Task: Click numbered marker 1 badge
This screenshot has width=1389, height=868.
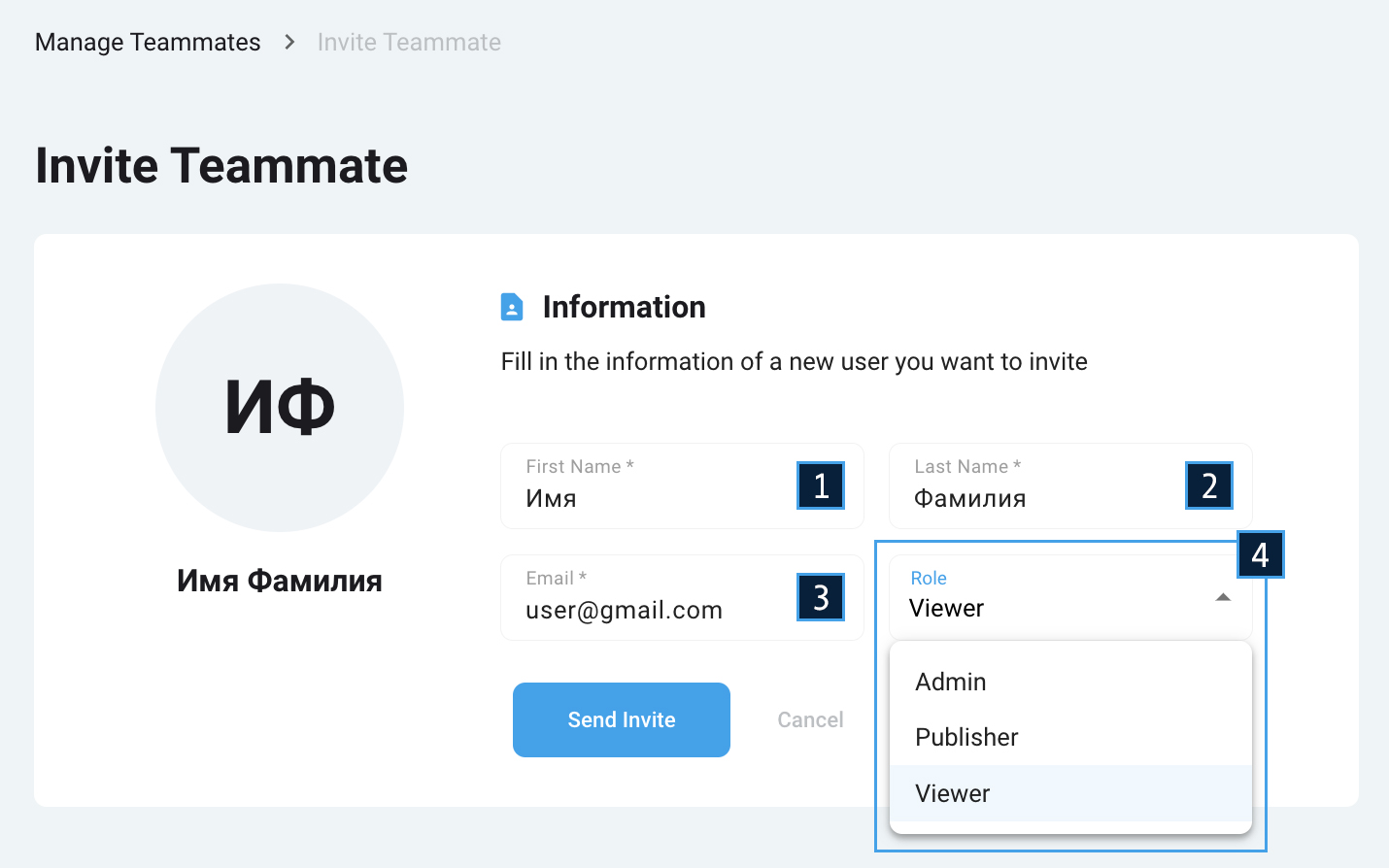Action: click(821, 485)
